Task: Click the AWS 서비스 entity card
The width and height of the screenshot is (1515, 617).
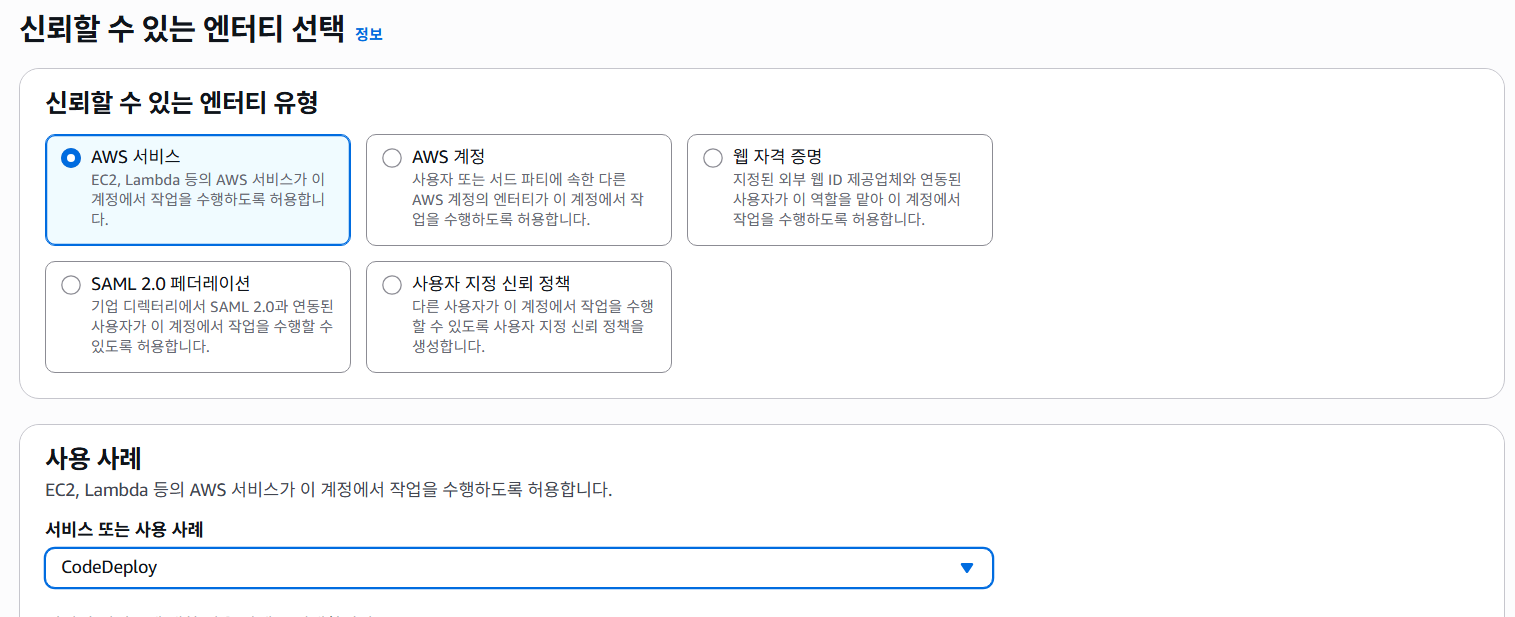Action: tap(197, 189)
